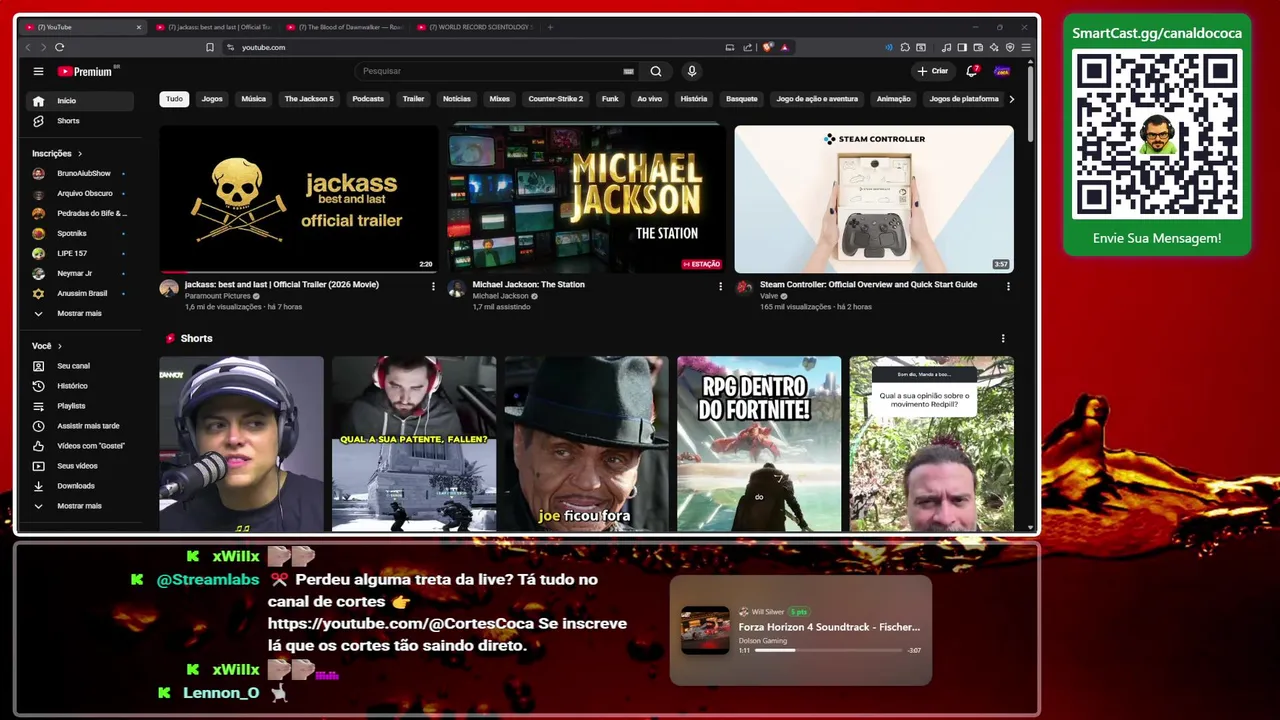Switch to Blood of Dawnwalker tab
Image resolution: width=1280 pixels, height=720 pixels.
[x=344, y=27]
